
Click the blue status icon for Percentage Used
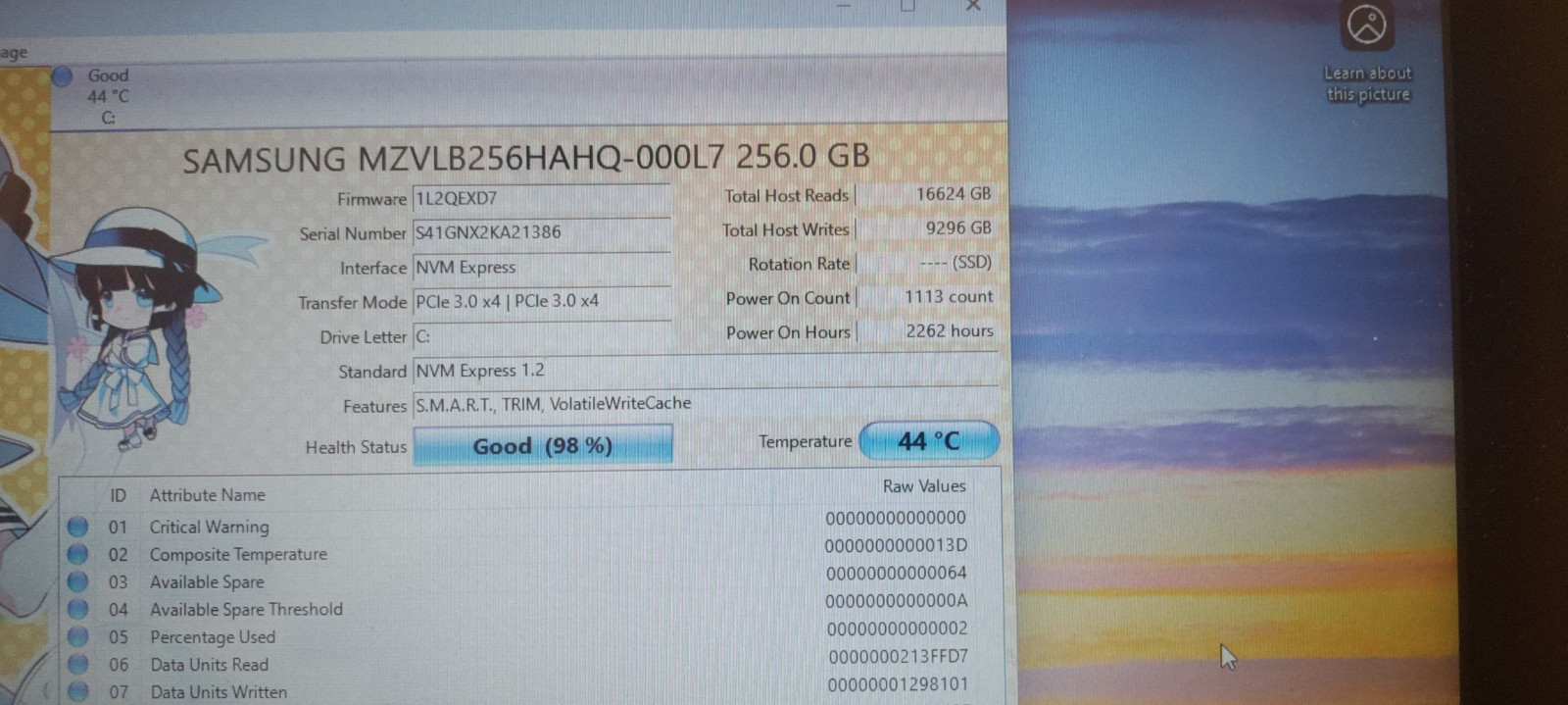[x=77, y=636]
